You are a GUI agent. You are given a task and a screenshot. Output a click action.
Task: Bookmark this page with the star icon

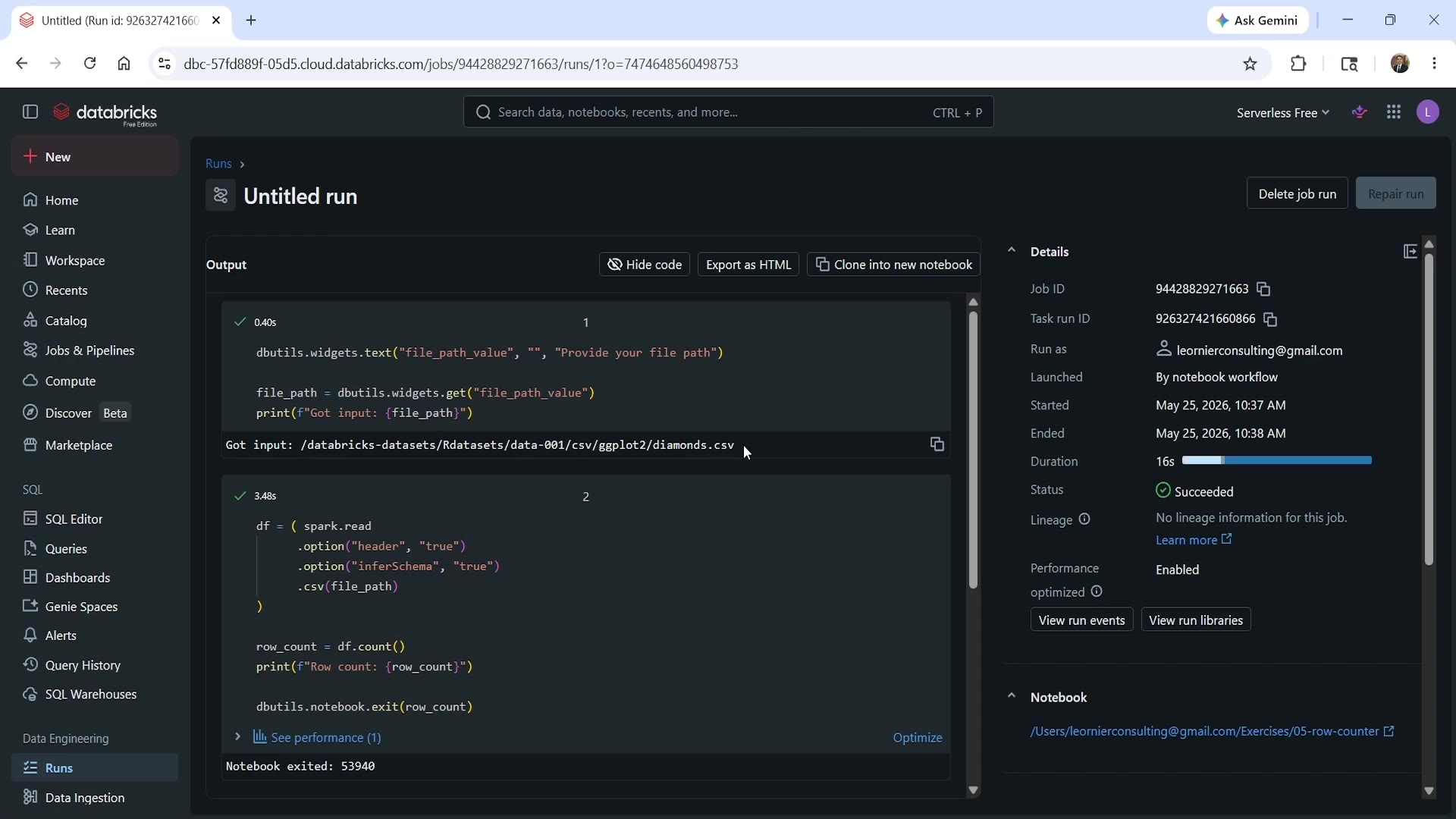pyautogui.click(x=1250, y=64)
